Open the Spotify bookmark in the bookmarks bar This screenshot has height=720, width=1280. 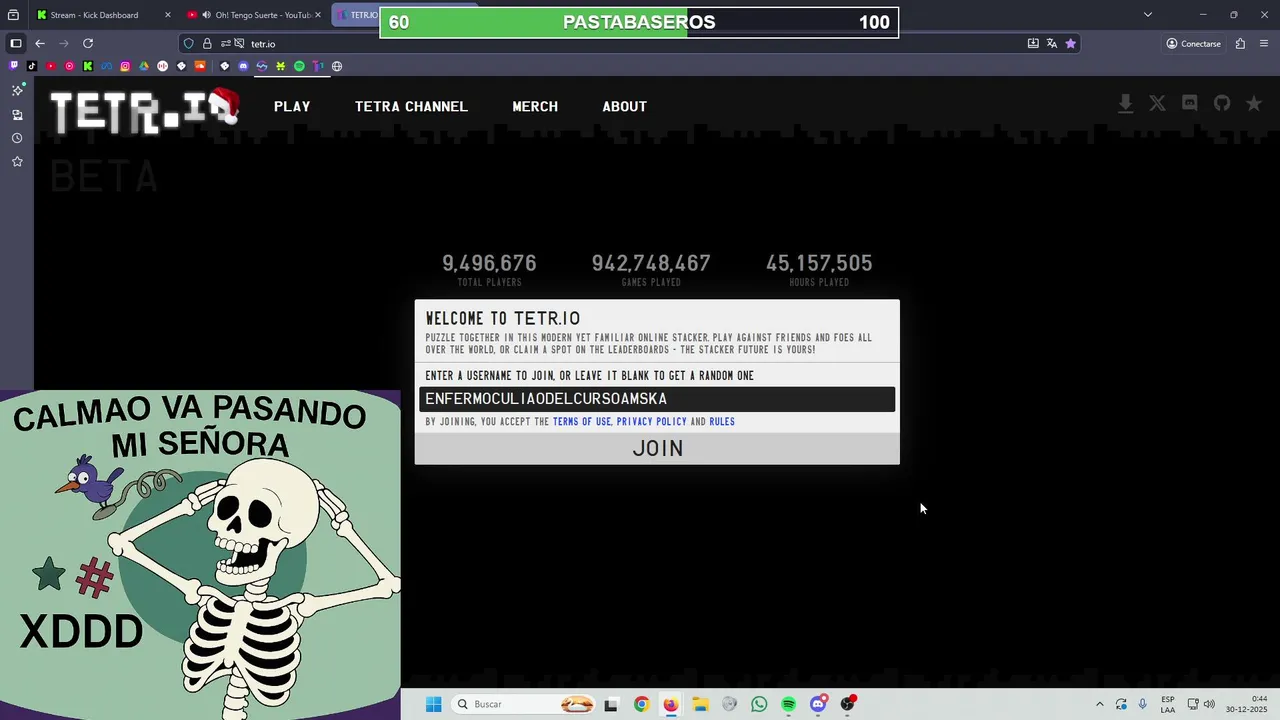(299, 66)
